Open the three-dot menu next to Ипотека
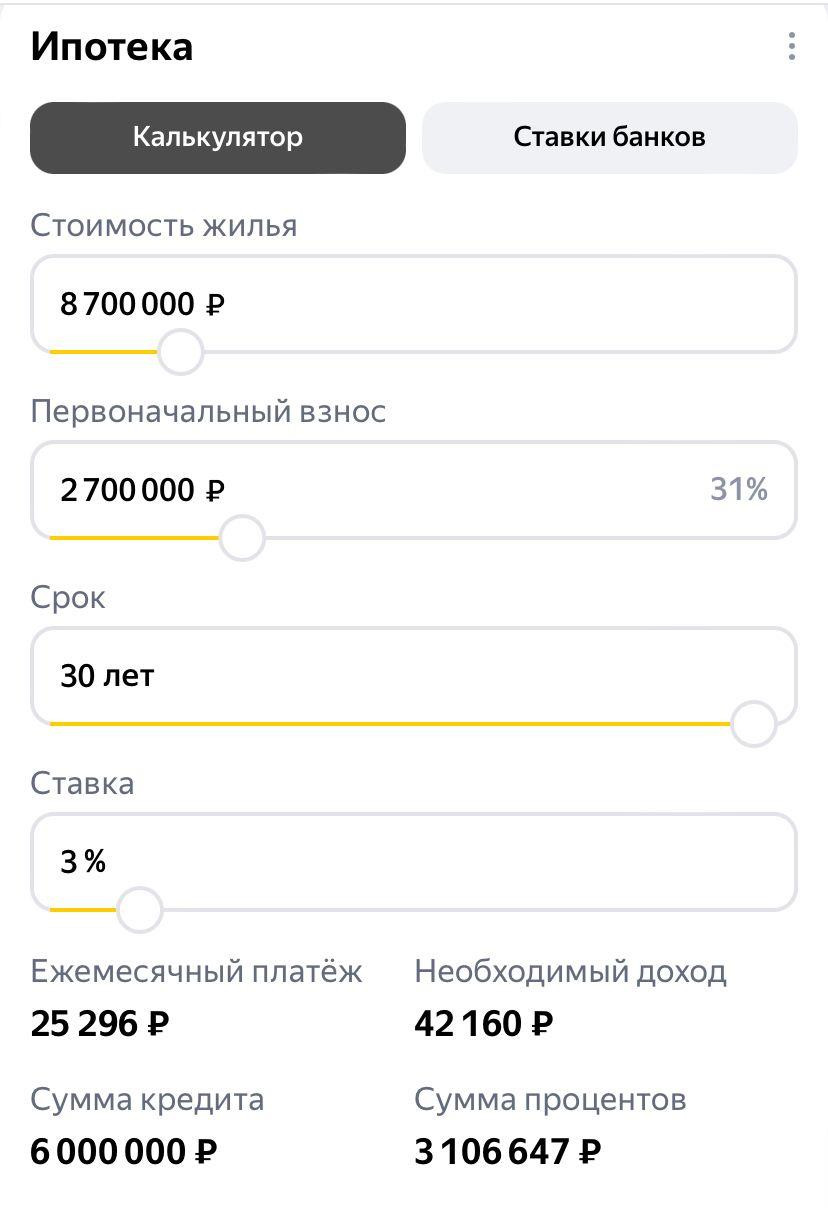This screenshot has height=1208, width=828. pos(791,47)
